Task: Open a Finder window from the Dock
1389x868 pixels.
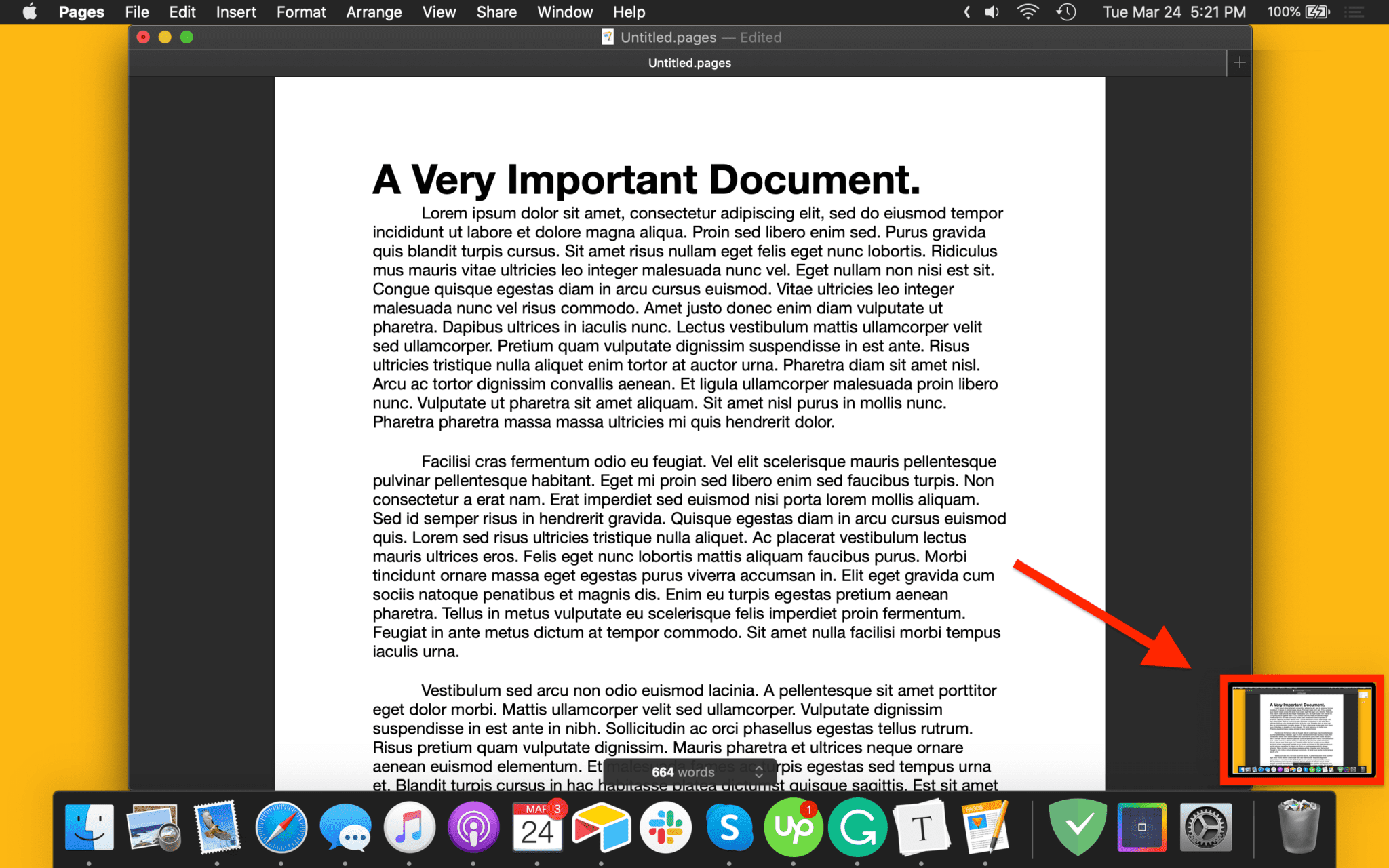Action: coord(90,827)
